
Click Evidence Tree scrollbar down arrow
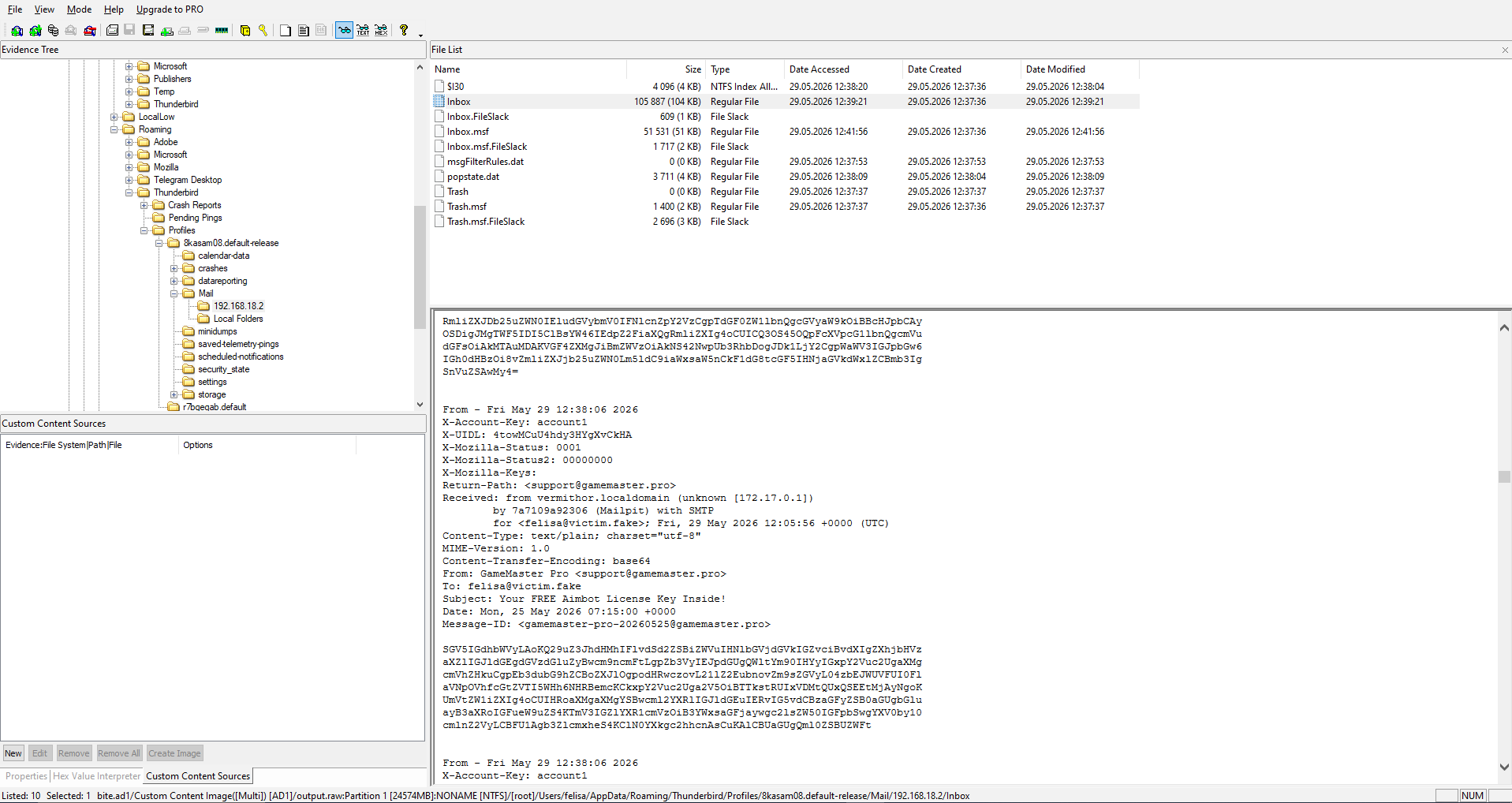click(420, 405)
